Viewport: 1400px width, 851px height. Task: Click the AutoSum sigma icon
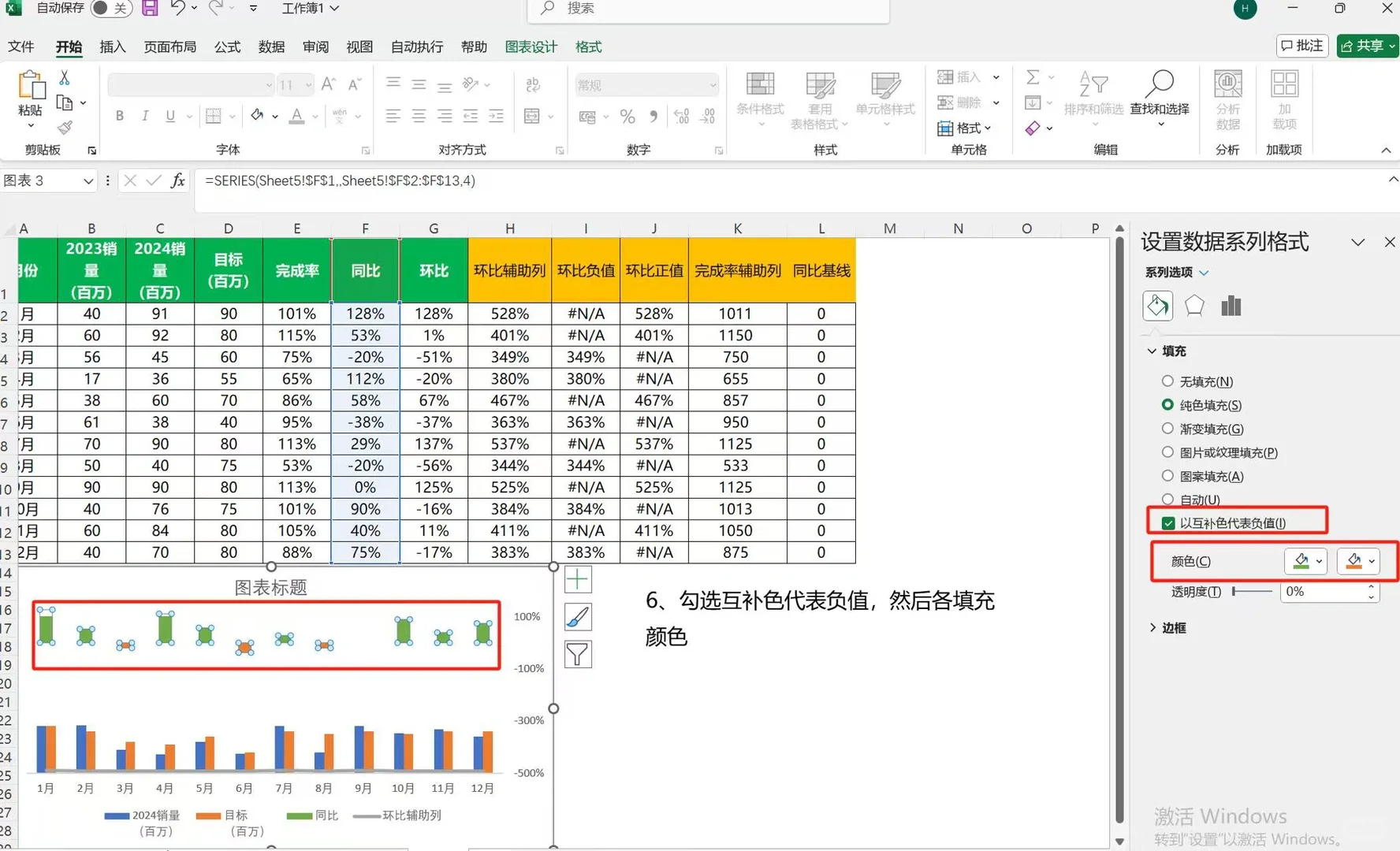click(x=1033, y=77)
